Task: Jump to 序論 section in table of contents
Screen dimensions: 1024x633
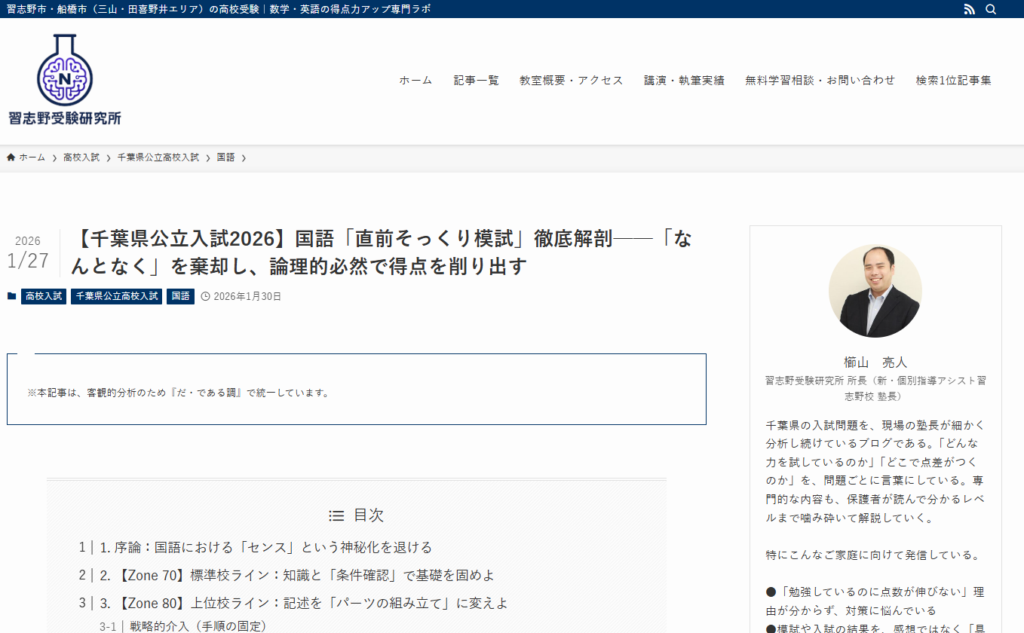Action: (x=265, y=547)
